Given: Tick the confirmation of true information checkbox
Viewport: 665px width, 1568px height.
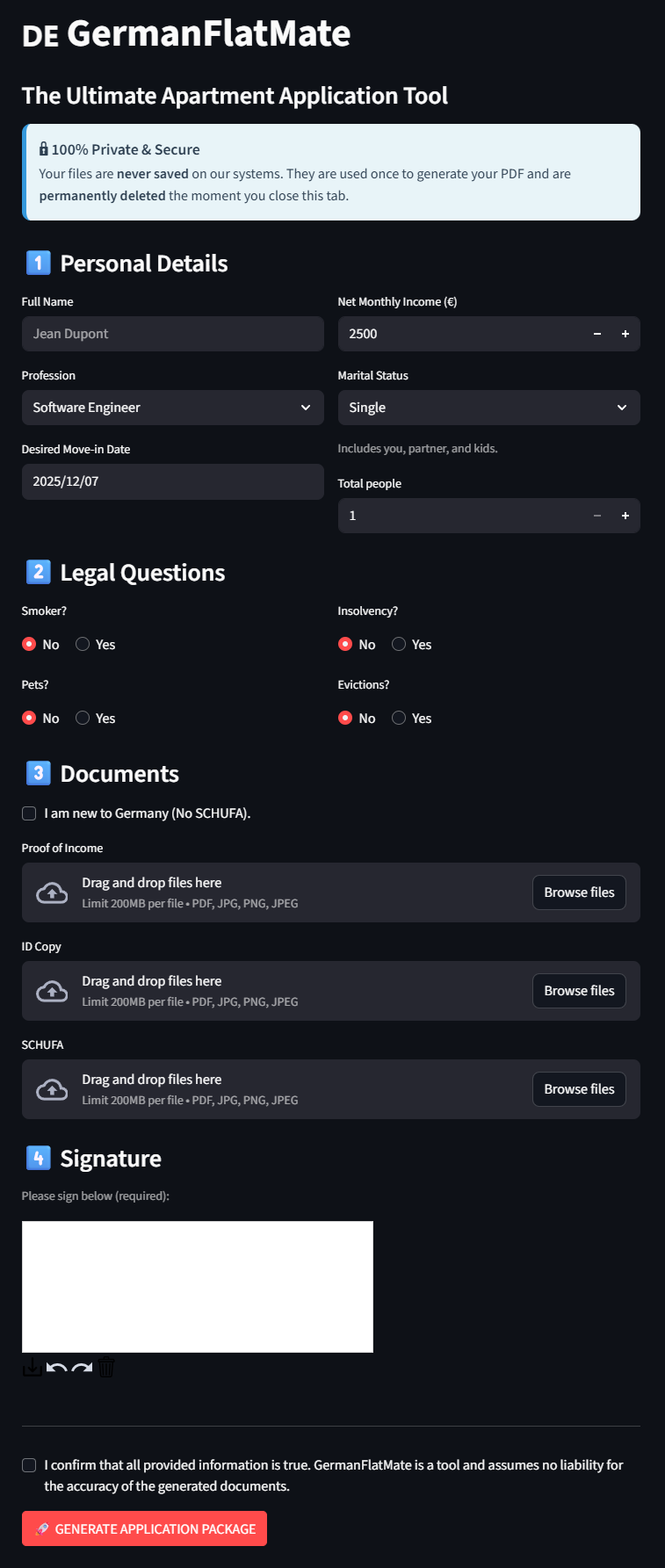Looking at the screenshot, I should coord(29,1465).
